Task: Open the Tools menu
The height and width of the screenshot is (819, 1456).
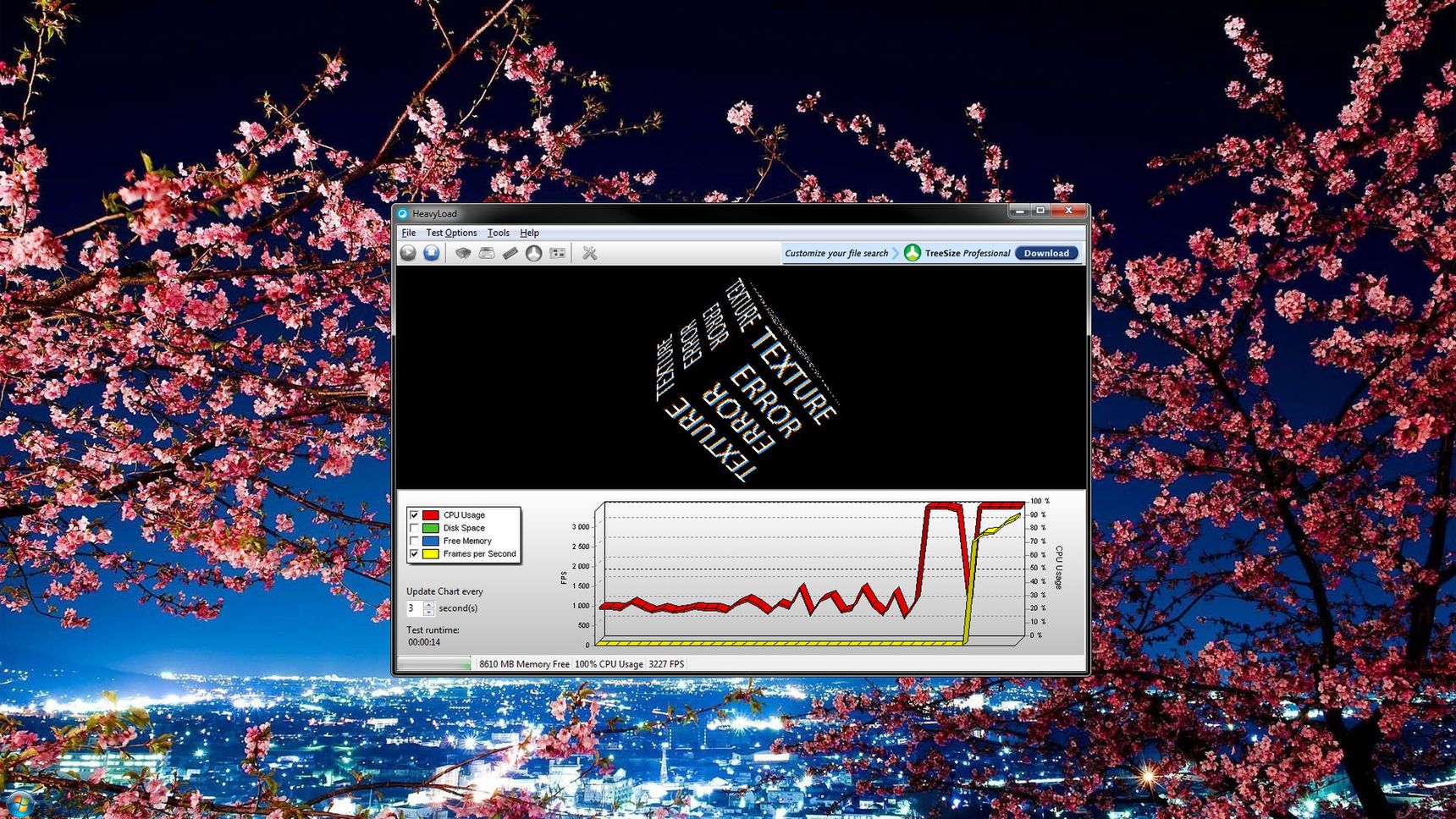Action: pyautogui.click(x=499, y=233)
